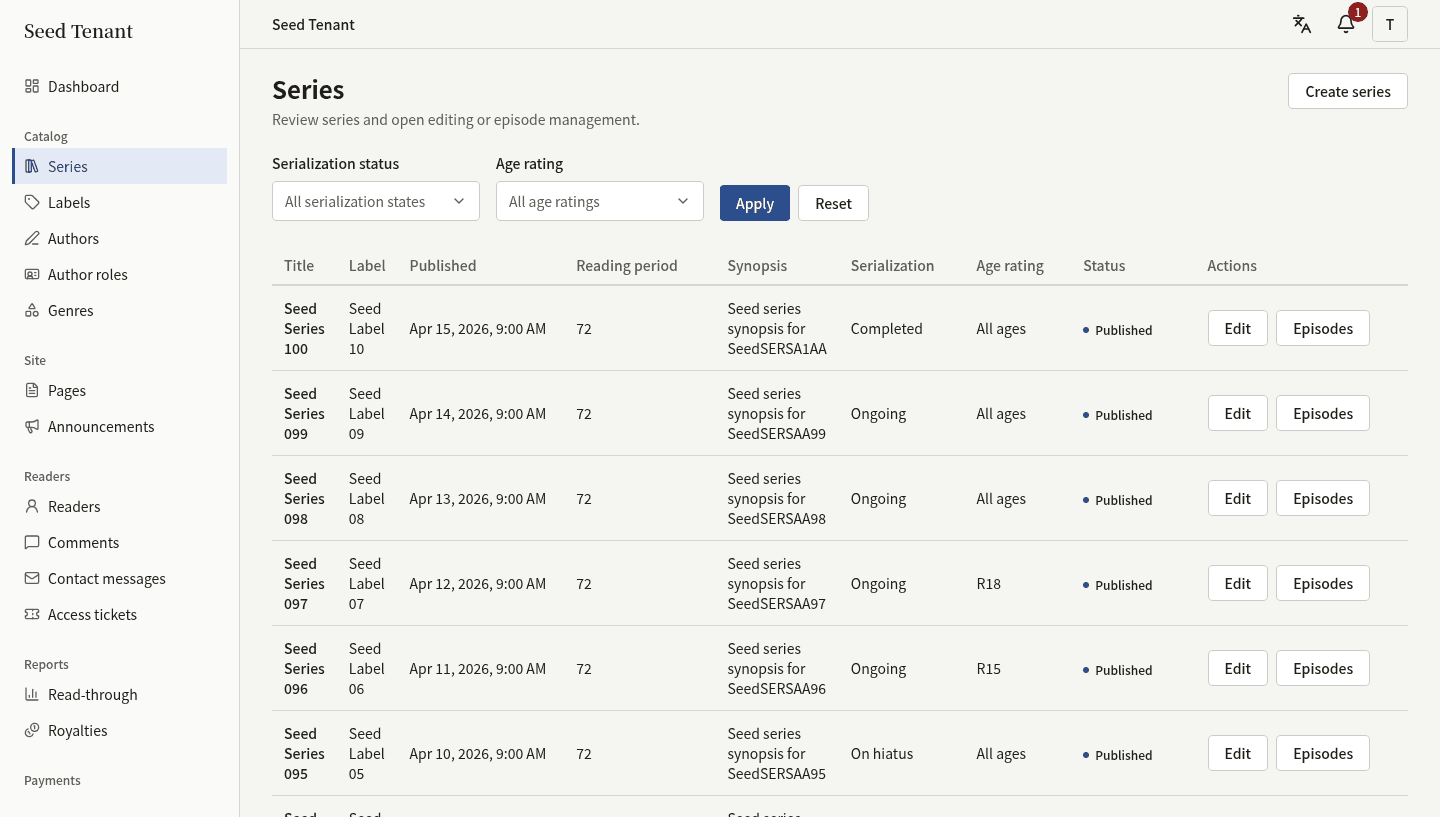Open notifications bell with 1 alert
This screenshot has width=1440, height=817.
pos(1346,24)
